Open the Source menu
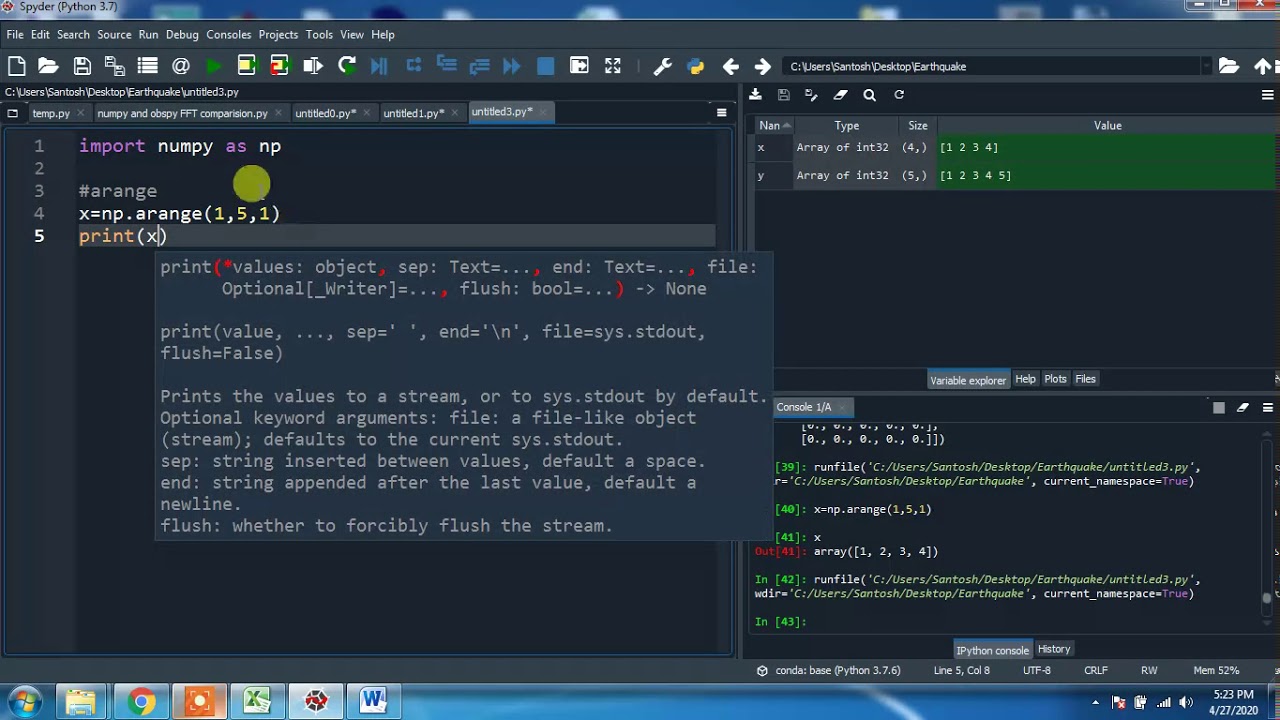 pos(114,34)
